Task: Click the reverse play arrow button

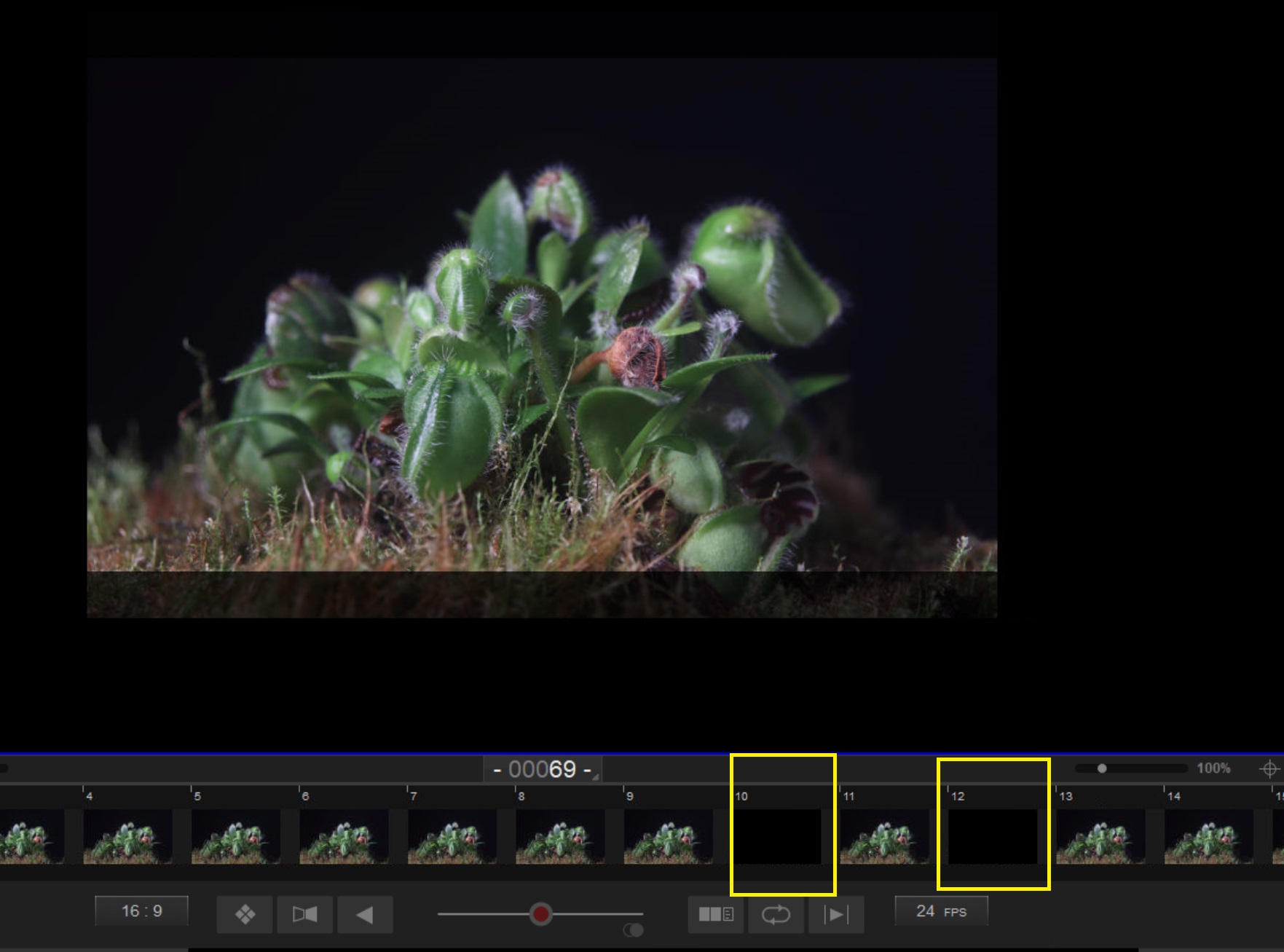Action: pos(364,914)
